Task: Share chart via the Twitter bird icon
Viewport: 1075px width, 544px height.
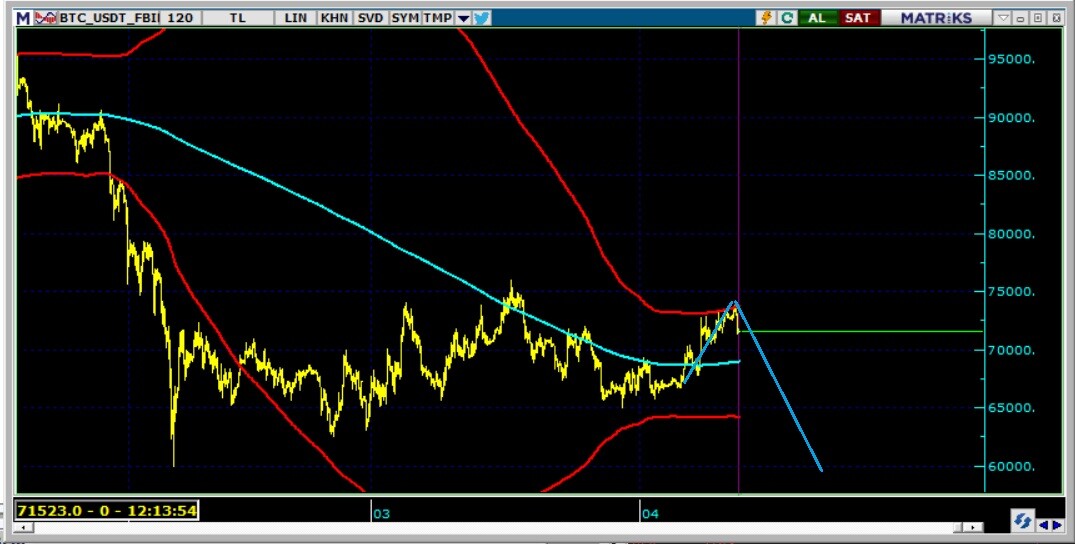Action: 482,18
